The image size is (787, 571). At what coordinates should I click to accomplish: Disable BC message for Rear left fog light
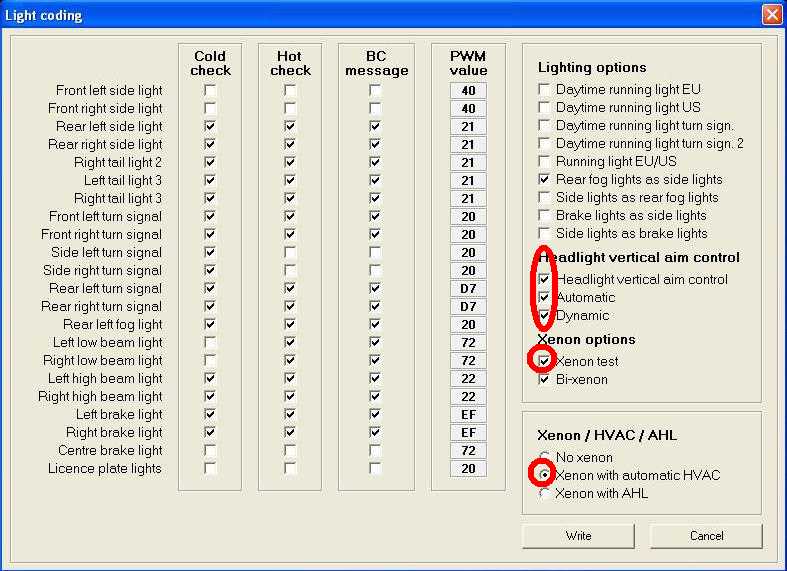click(x=374, y=324)
